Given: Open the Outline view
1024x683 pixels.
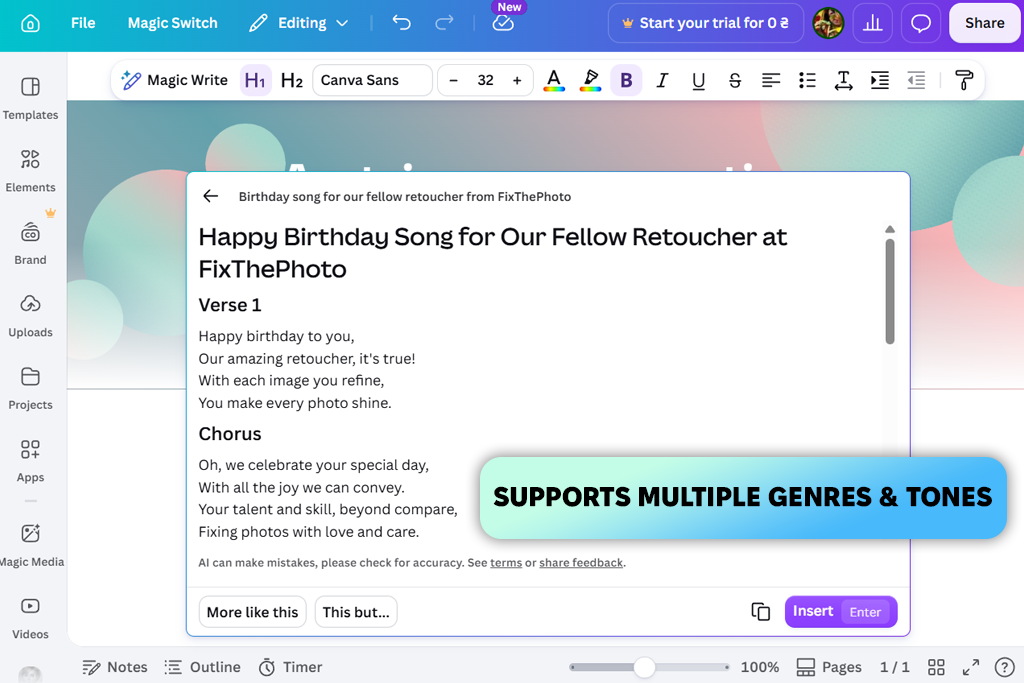Looking at the screenshot, I should coord(202,667).
